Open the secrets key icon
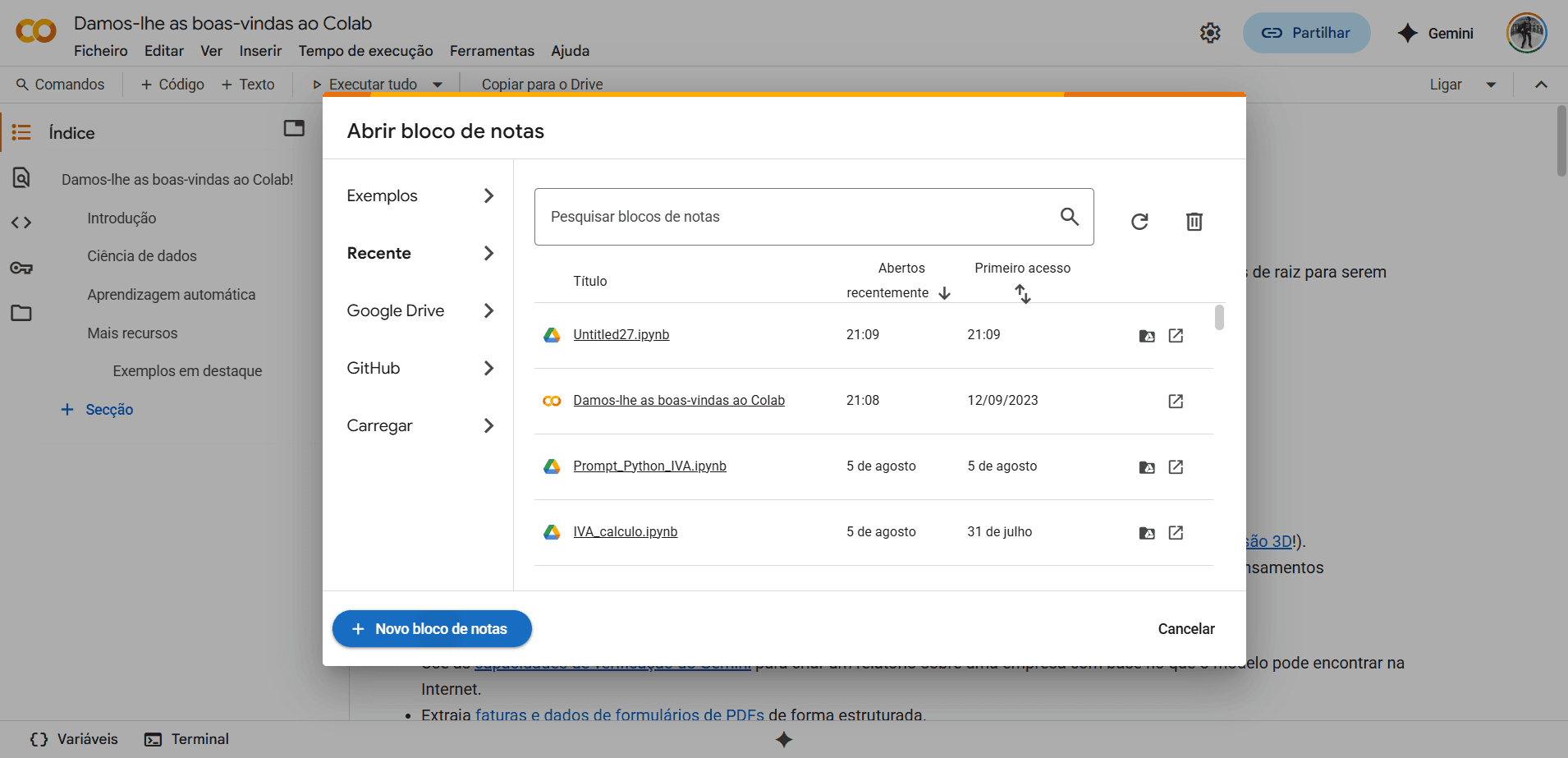Image resolution: width=1568 pixels, height=758 pixels. (21, 268)
